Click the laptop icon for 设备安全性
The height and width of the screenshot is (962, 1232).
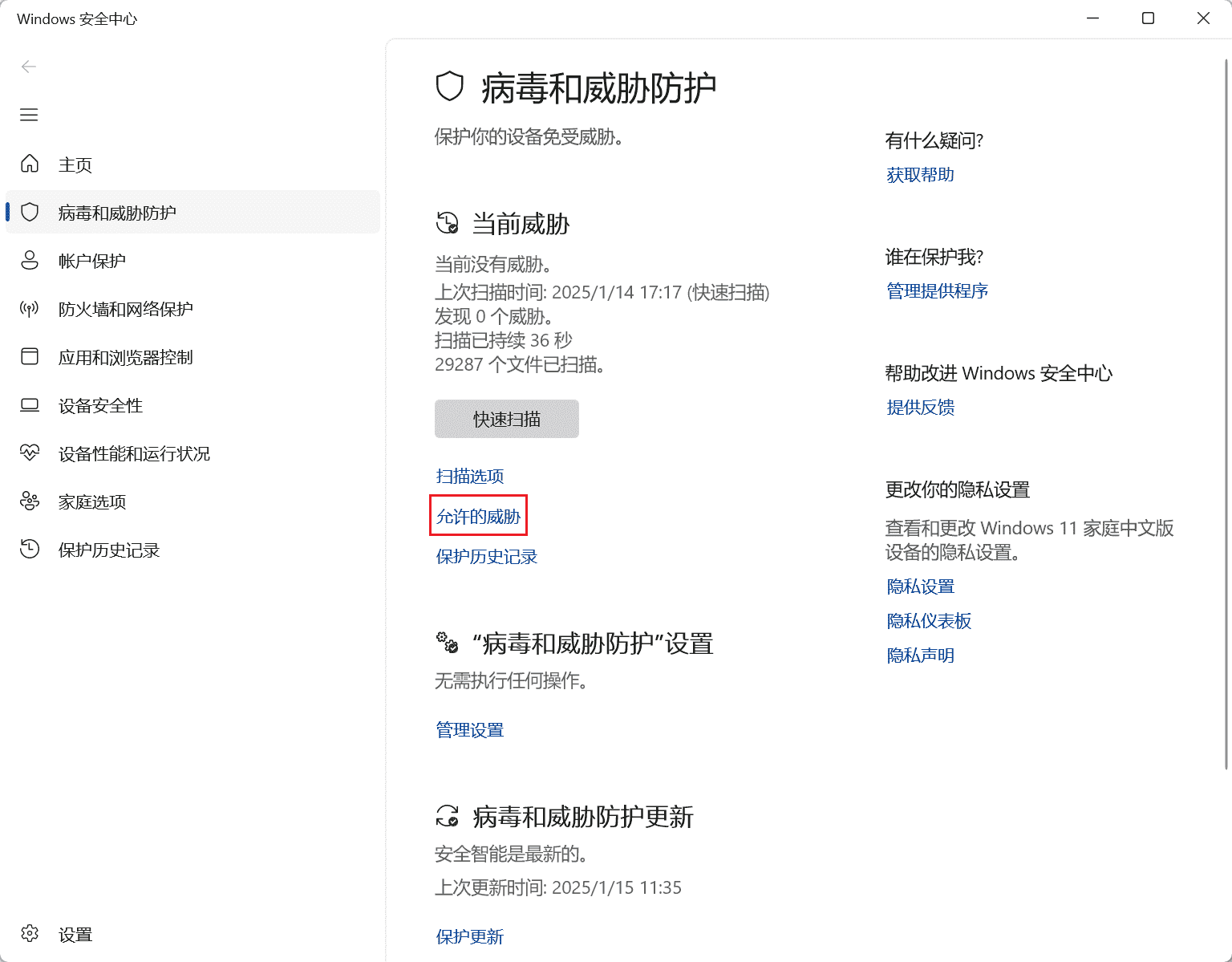click(30, 405)
